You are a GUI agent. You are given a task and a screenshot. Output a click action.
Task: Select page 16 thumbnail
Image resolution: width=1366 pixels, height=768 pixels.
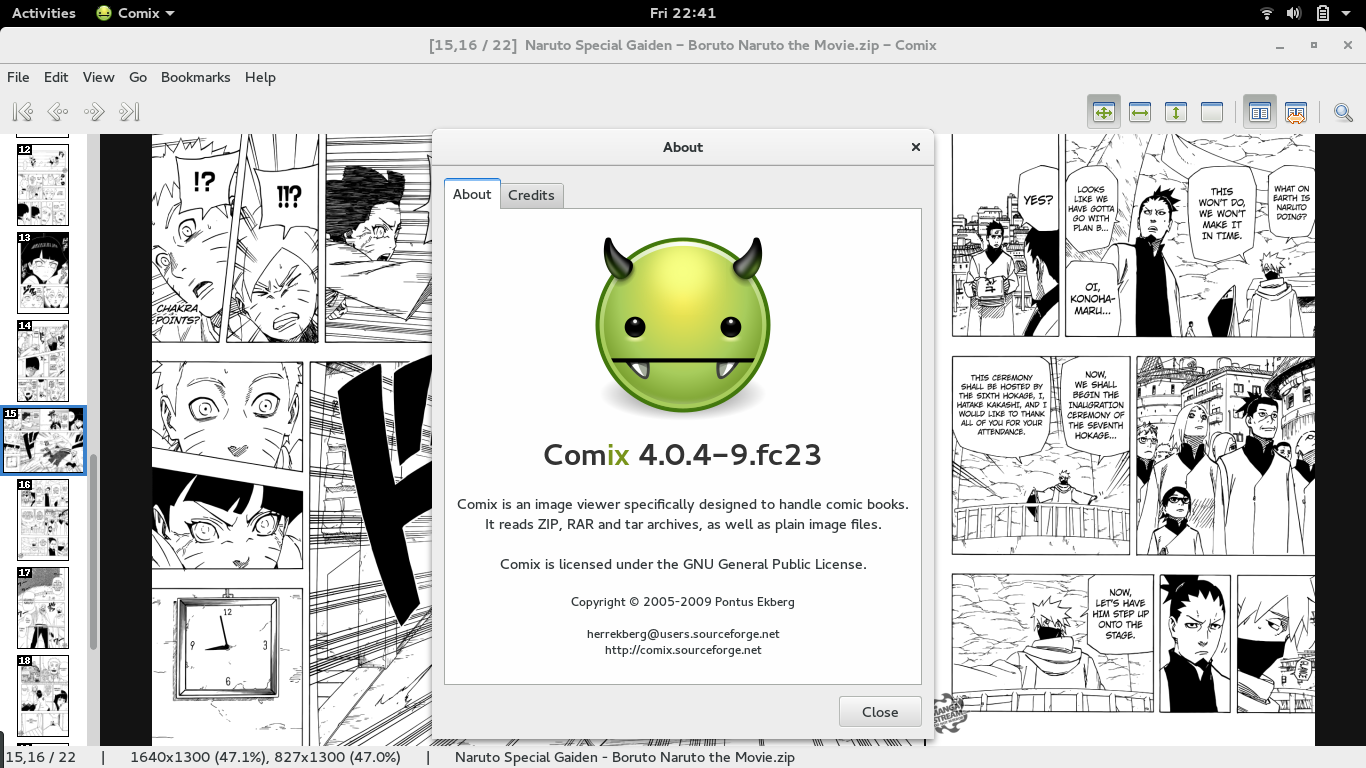coord(43,519)
